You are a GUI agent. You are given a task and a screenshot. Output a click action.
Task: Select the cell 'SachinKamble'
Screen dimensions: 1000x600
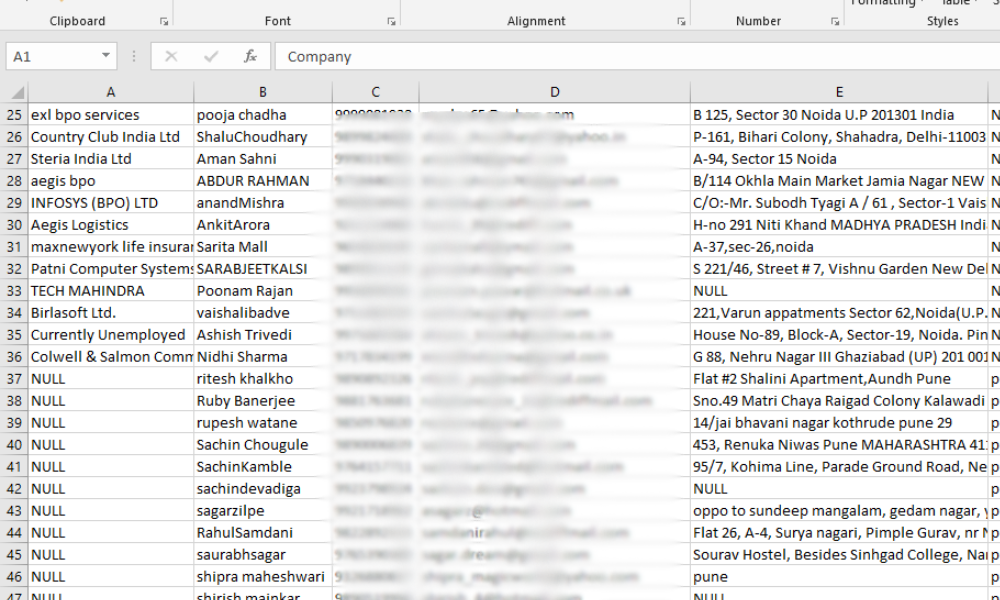point(263,467)
